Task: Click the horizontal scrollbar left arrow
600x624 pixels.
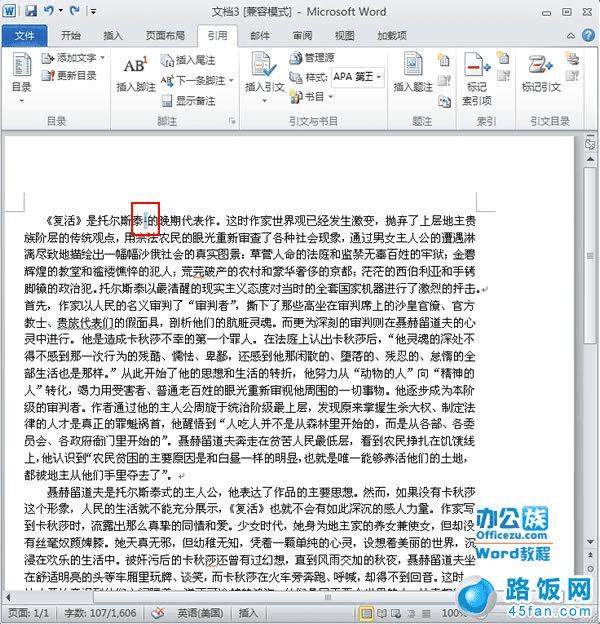Action: pos(8,597)
